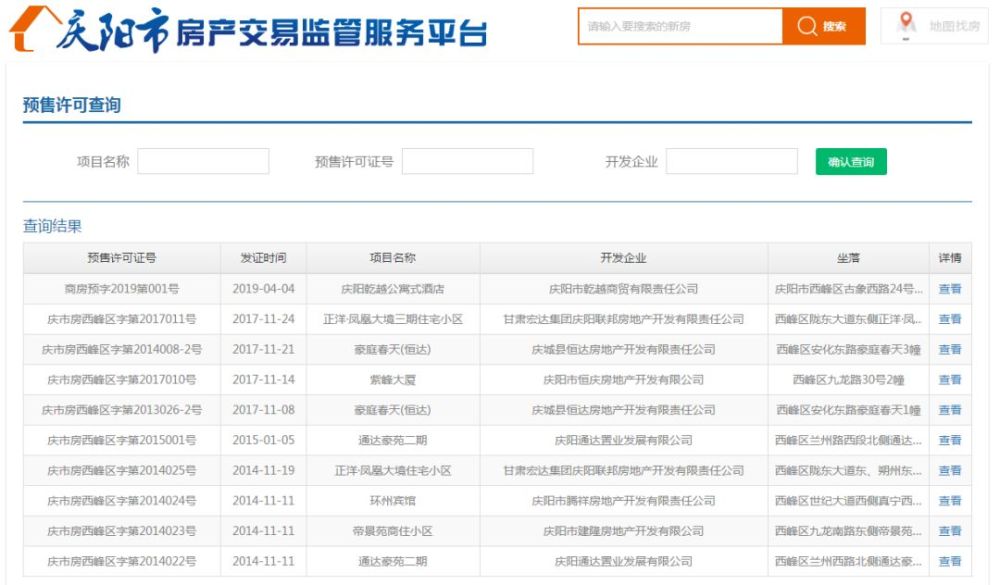The width and height of the screenshot is (1000, 585).
Task: Open 查看 for the 2017-11-21 豪庭春天 row
Action: 950,350
